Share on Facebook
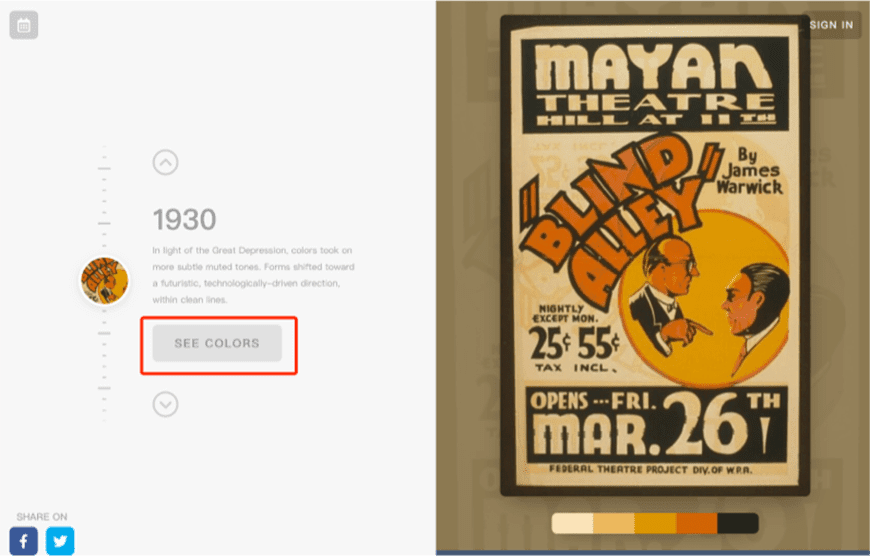Screen dimensions: 870x556 click(24, 541)
